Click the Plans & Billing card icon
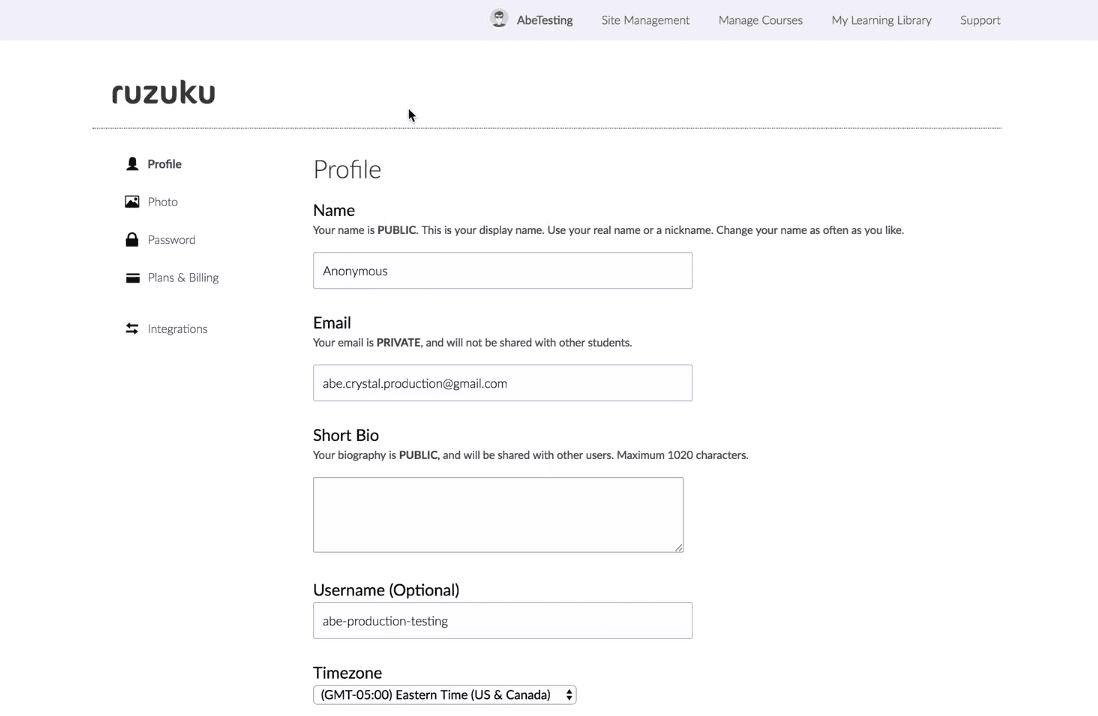The width and height of the screenshot is (1098, 716). [x=132, y=278]
